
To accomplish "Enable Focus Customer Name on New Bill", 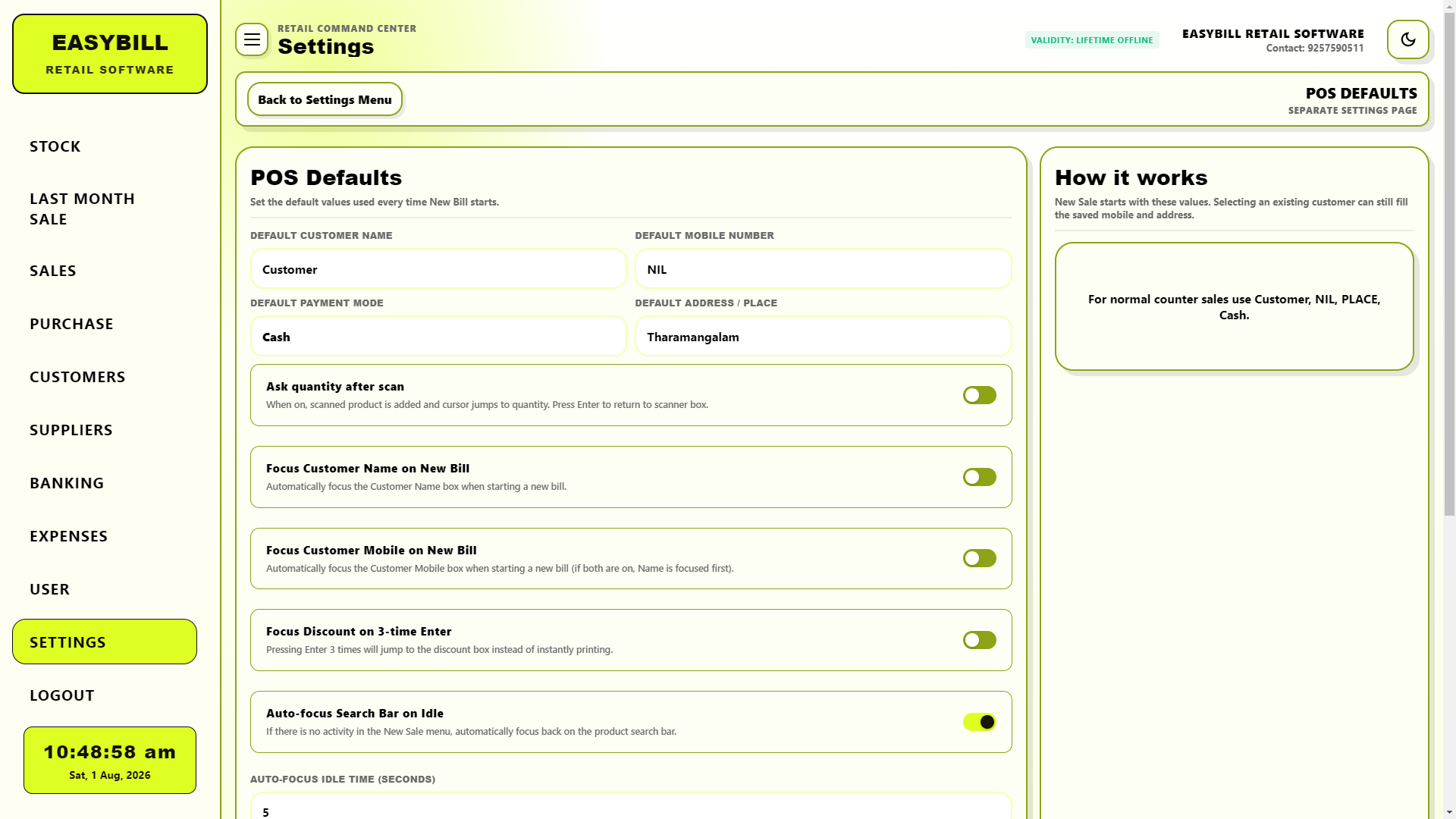I will pyautogui.click(x=980, y=477).
